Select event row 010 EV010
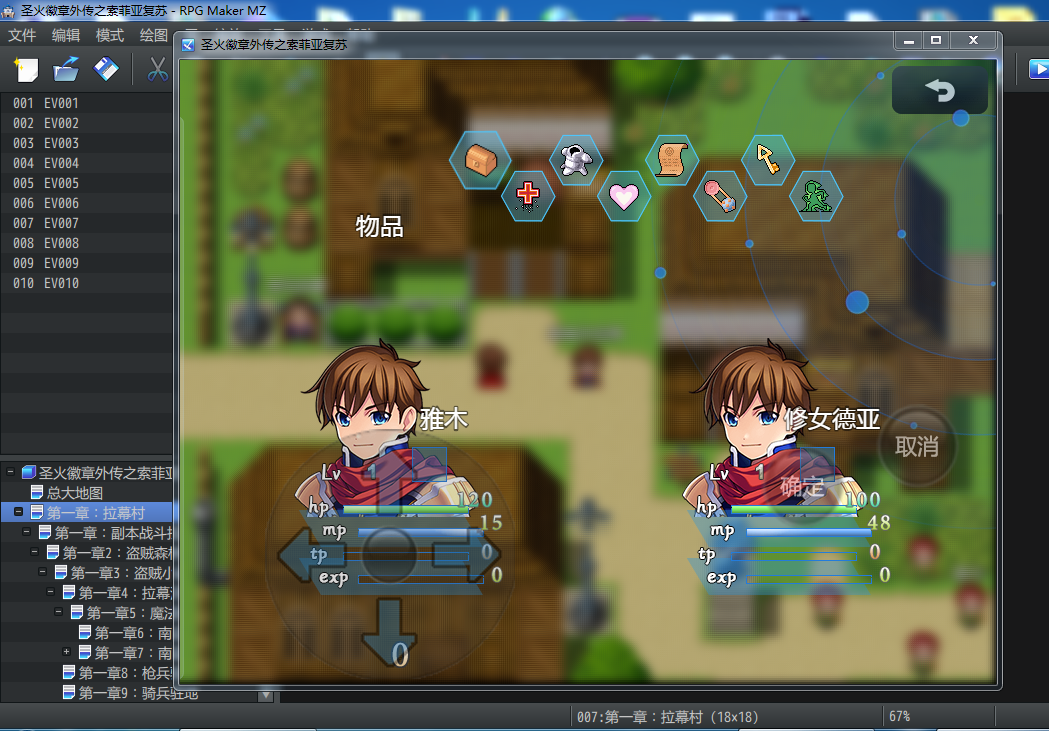Screen dimensions: 1049x731 coord(86,284)
